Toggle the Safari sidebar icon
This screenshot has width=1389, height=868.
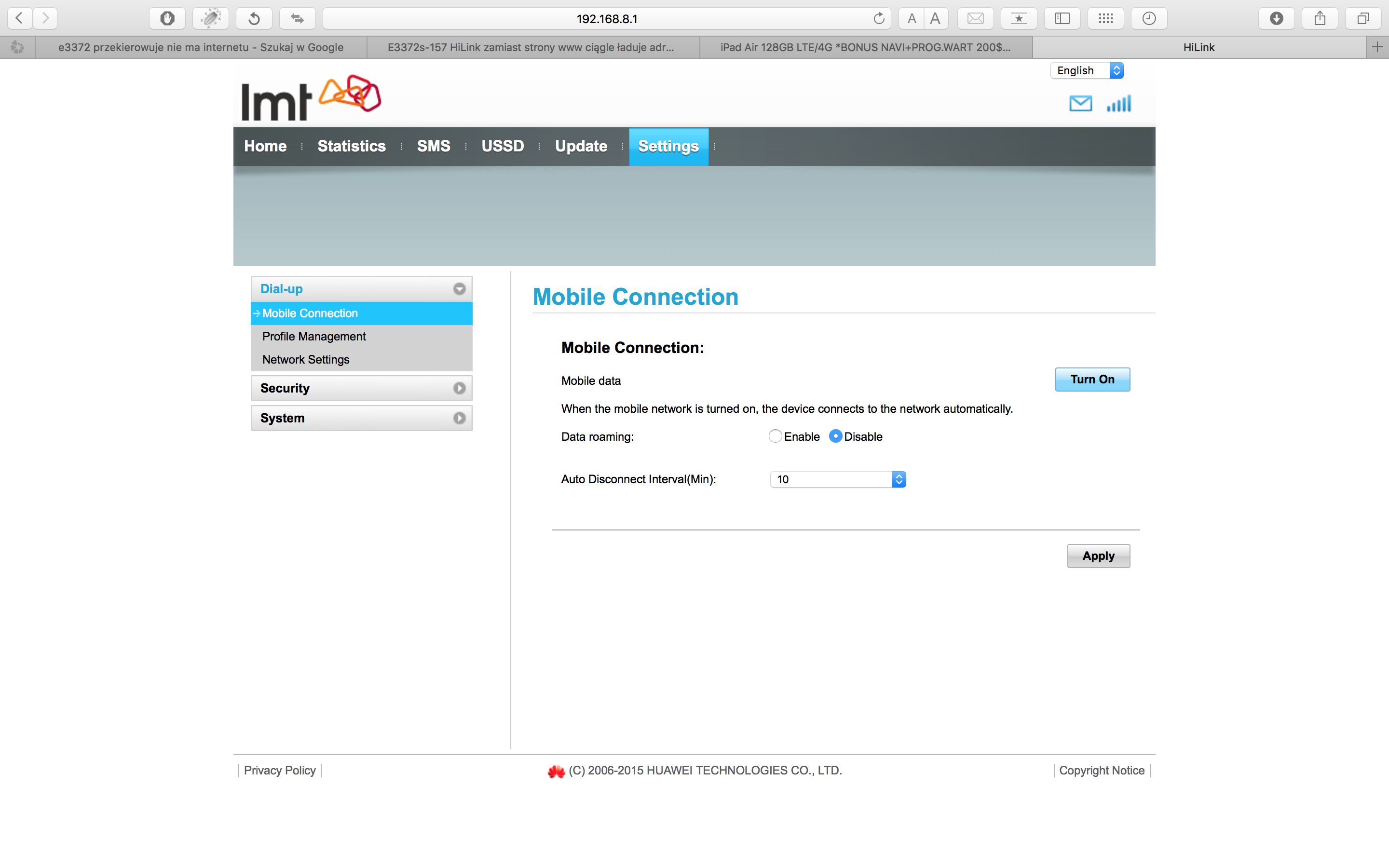(1062, 18)
